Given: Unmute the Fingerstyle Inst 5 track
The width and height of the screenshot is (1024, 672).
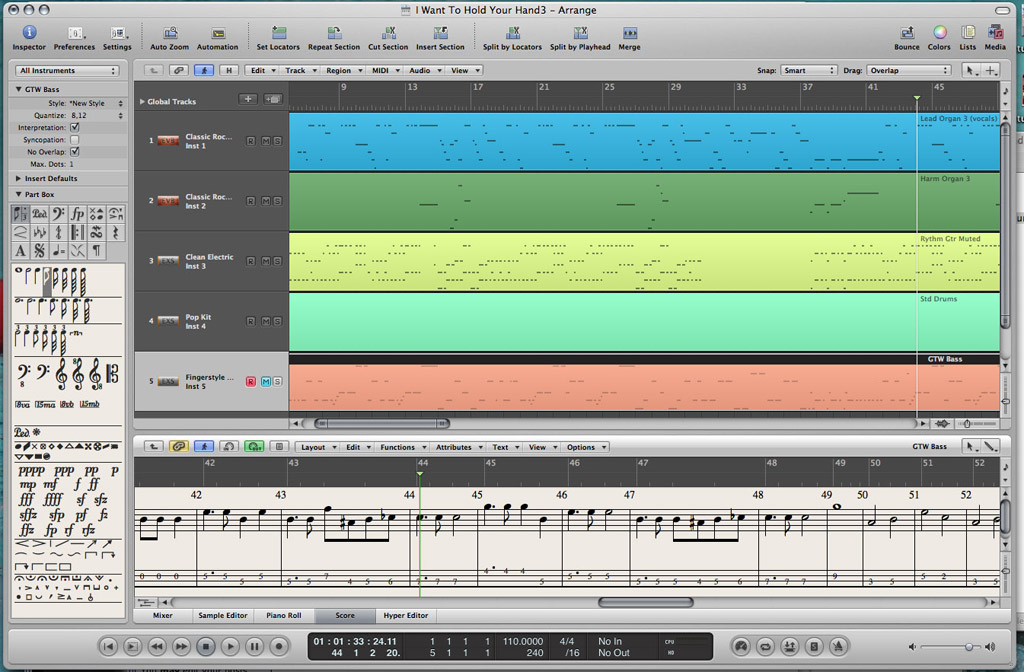Looking at the screenshot, I should [265, 381].
